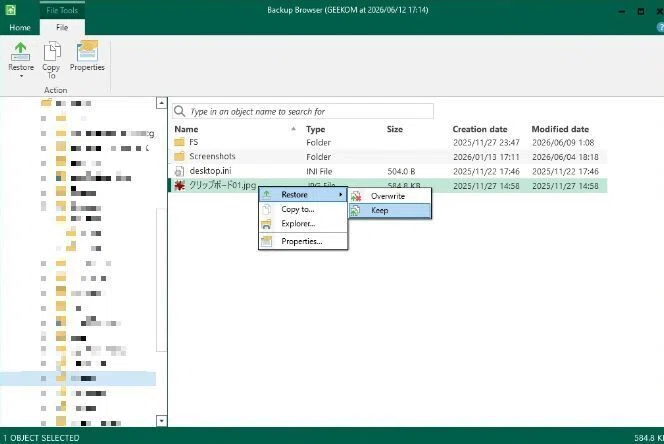Focus the object name search field
The width and height of the screenshot is (664, 444).
[303, 111]
